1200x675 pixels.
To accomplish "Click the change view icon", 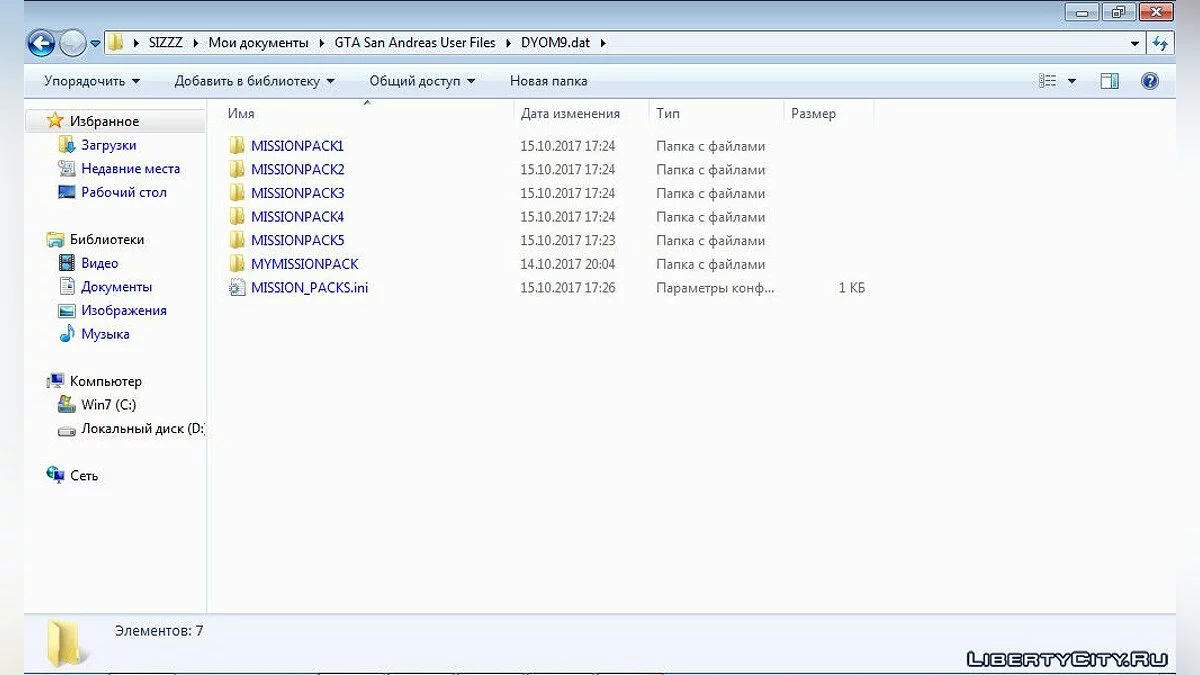I will click(x=1047, y=81).
